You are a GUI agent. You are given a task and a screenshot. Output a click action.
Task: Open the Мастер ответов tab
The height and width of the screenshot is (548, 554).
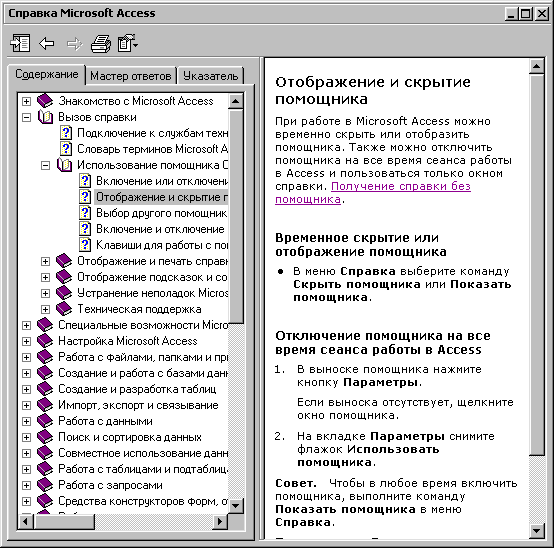coord(131,76)
